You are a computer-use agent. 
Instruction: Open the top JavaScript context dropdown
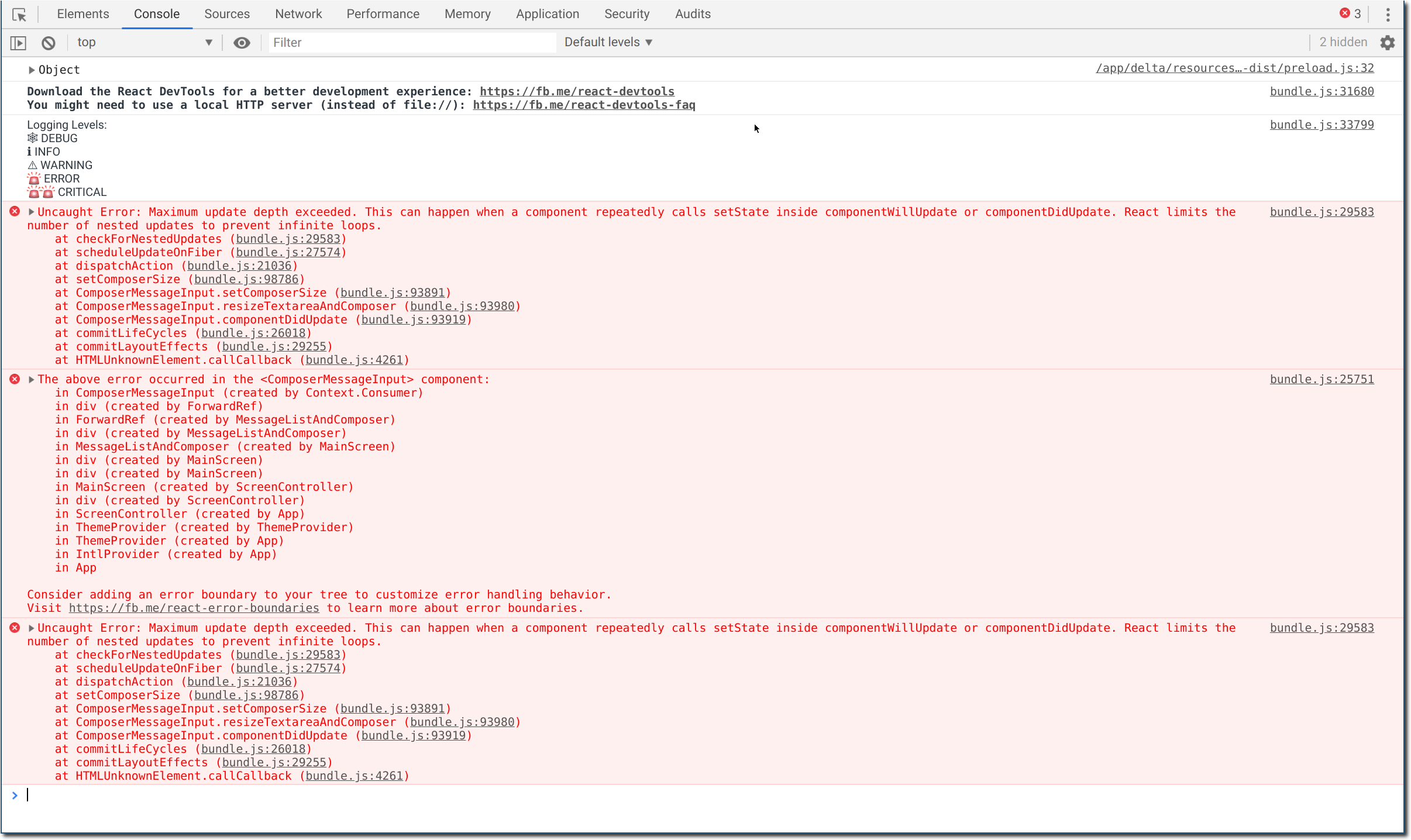pyautogui.click(x=144, y=43)
